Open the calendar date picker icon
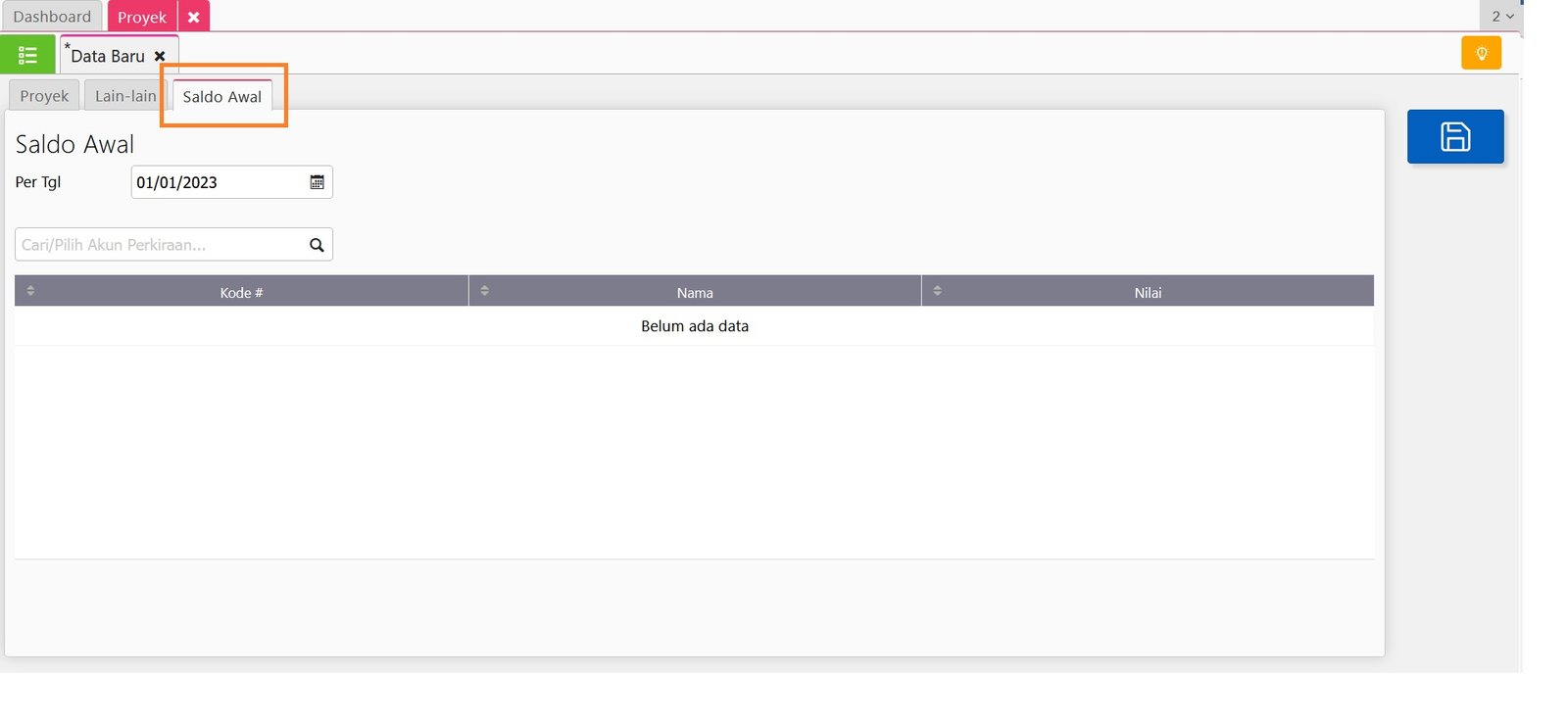This screenshot has width=1568, height=725. point(317,182)
